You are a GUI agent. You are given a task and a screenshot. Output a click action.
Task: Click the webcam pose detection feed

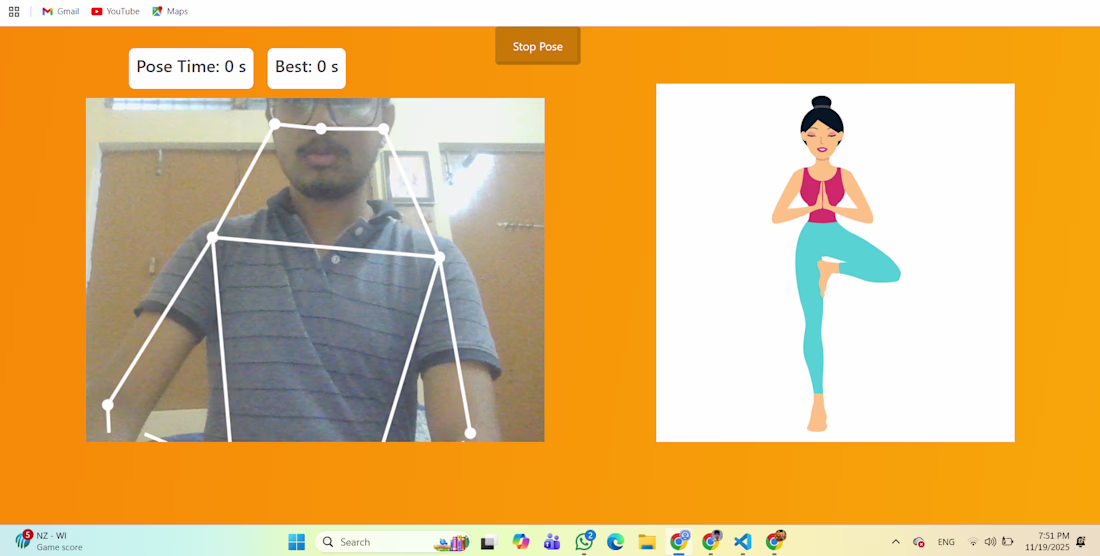tap(315, 270)
